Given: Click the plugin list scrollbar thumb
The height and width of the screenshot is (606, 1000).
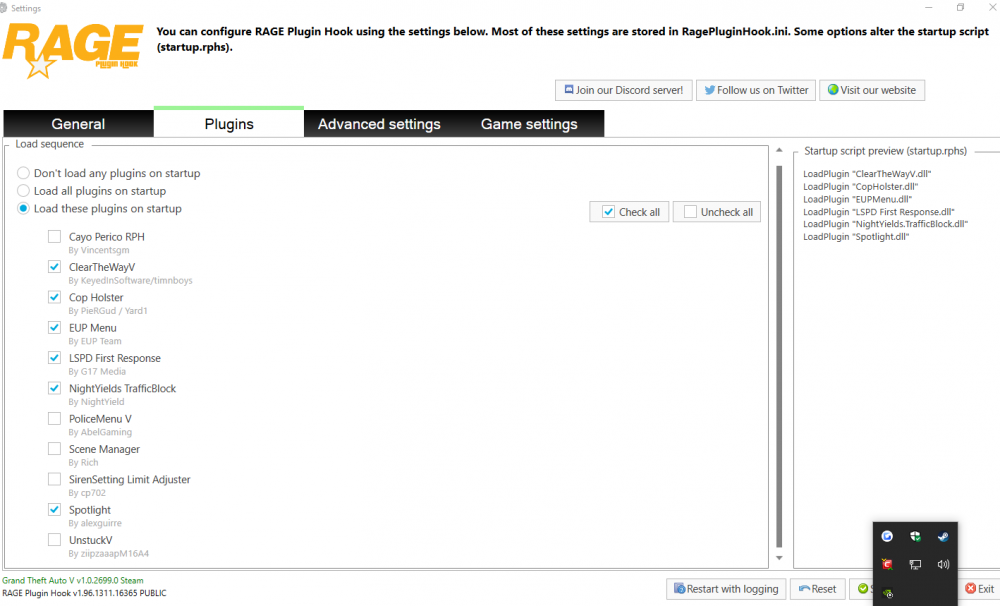Looking at the screenshot, I should coord(779,356).
